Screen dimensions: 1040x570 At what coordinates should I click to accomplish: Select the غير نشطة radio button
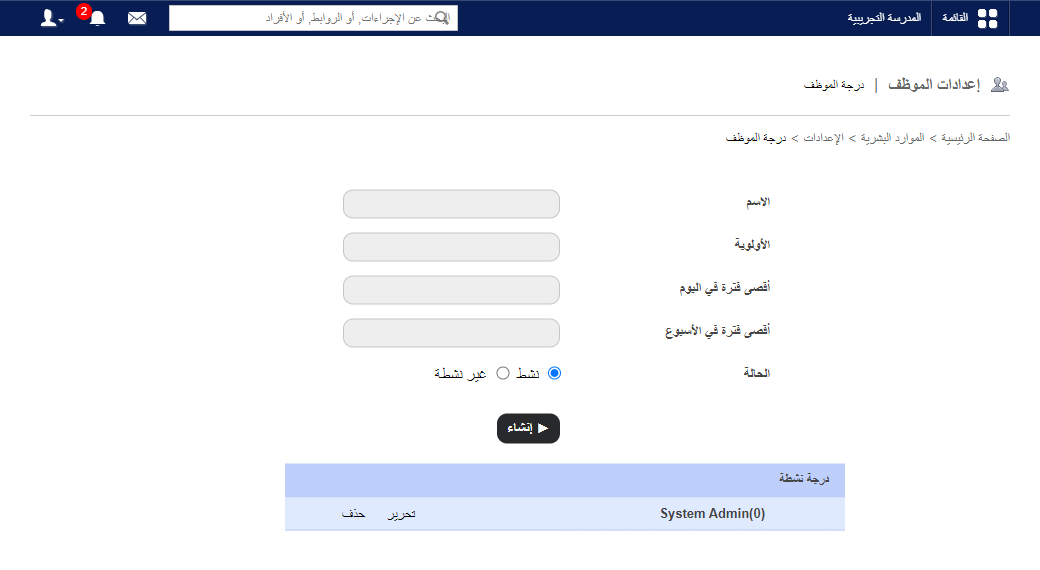coord(503,374)
